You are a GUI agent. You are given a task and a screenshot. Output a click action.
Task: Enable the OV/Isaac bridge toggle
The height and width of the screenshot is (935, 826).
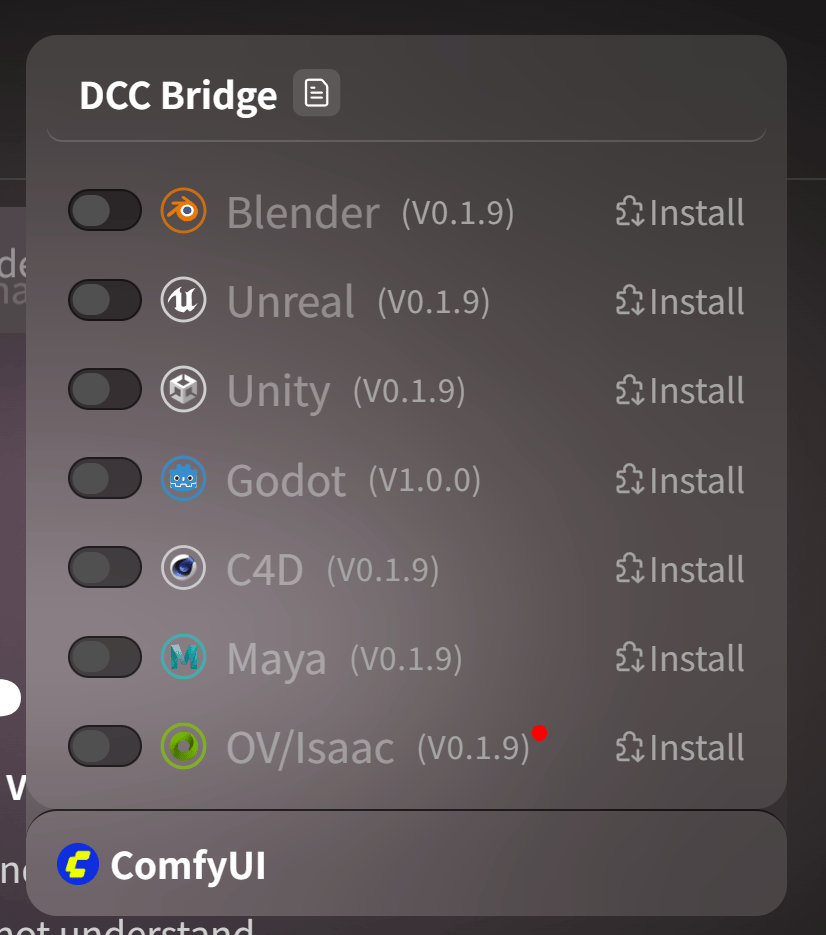(x=105, y=746)
